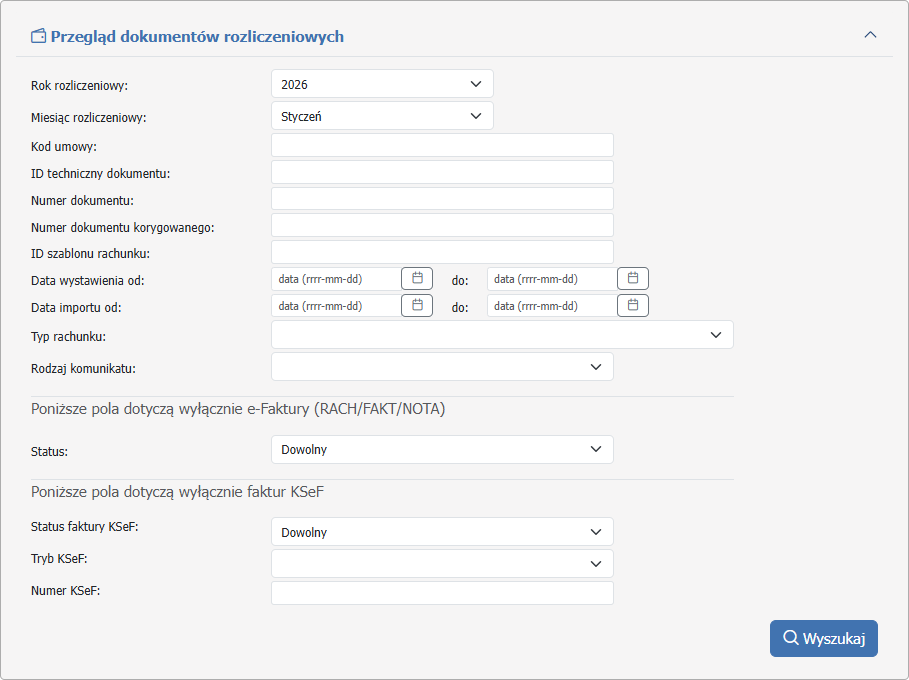Viewport: 909px width, 680px height.
Task: Click the Data wystawienia od date input
Action: (335, 279)
